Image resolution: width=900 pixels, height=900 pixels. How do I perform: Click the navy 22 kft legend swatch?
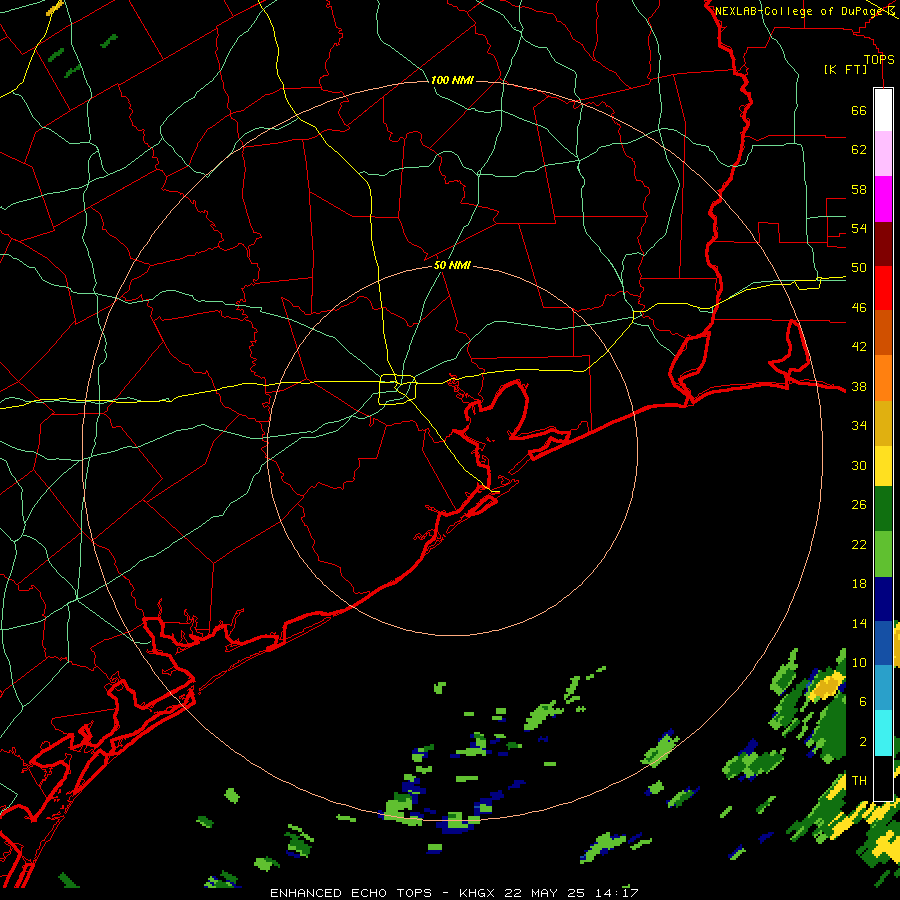coord(883,599)
